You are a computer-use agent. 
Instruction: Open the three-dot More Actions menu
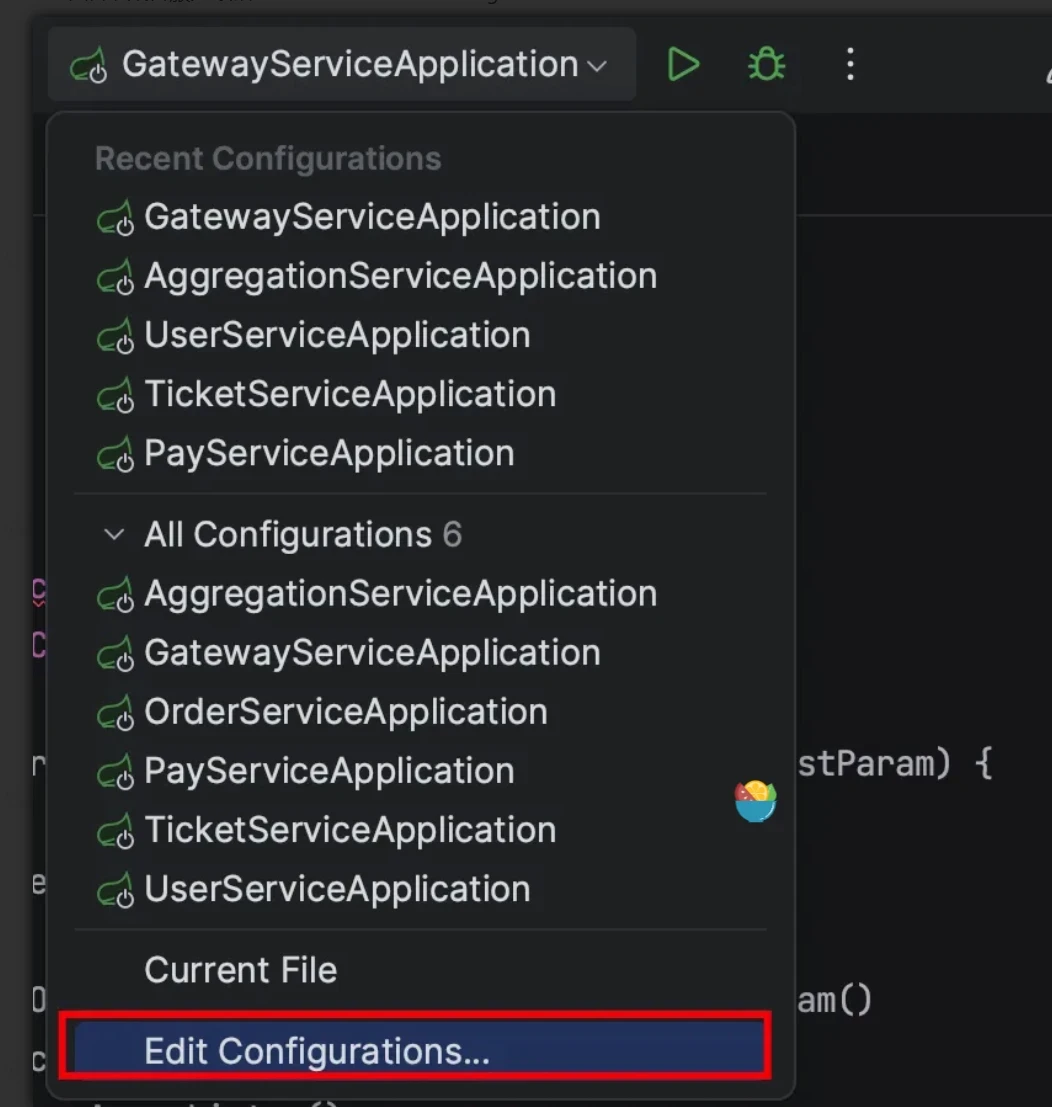click(850, 65)
